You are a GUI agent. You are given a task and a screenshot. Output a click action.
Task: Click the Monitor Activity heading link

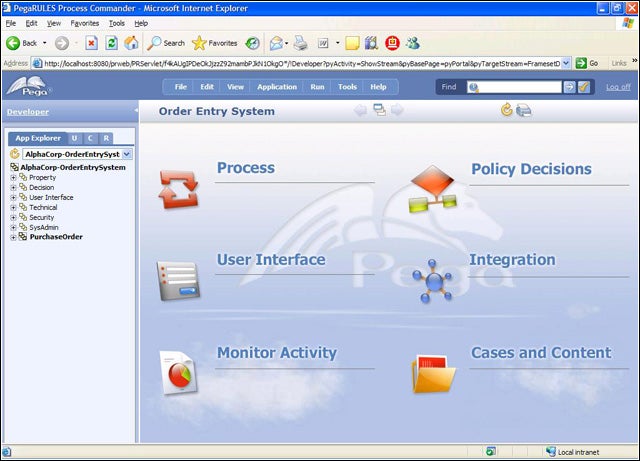[x=277, y=352]
